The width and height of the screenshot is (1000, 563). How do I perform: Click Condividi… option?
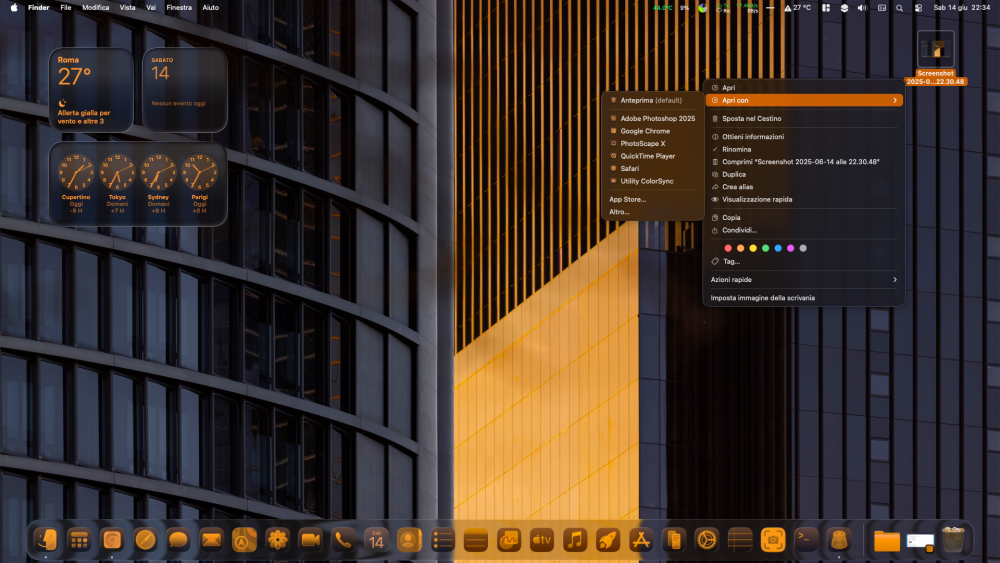[804, 230]
